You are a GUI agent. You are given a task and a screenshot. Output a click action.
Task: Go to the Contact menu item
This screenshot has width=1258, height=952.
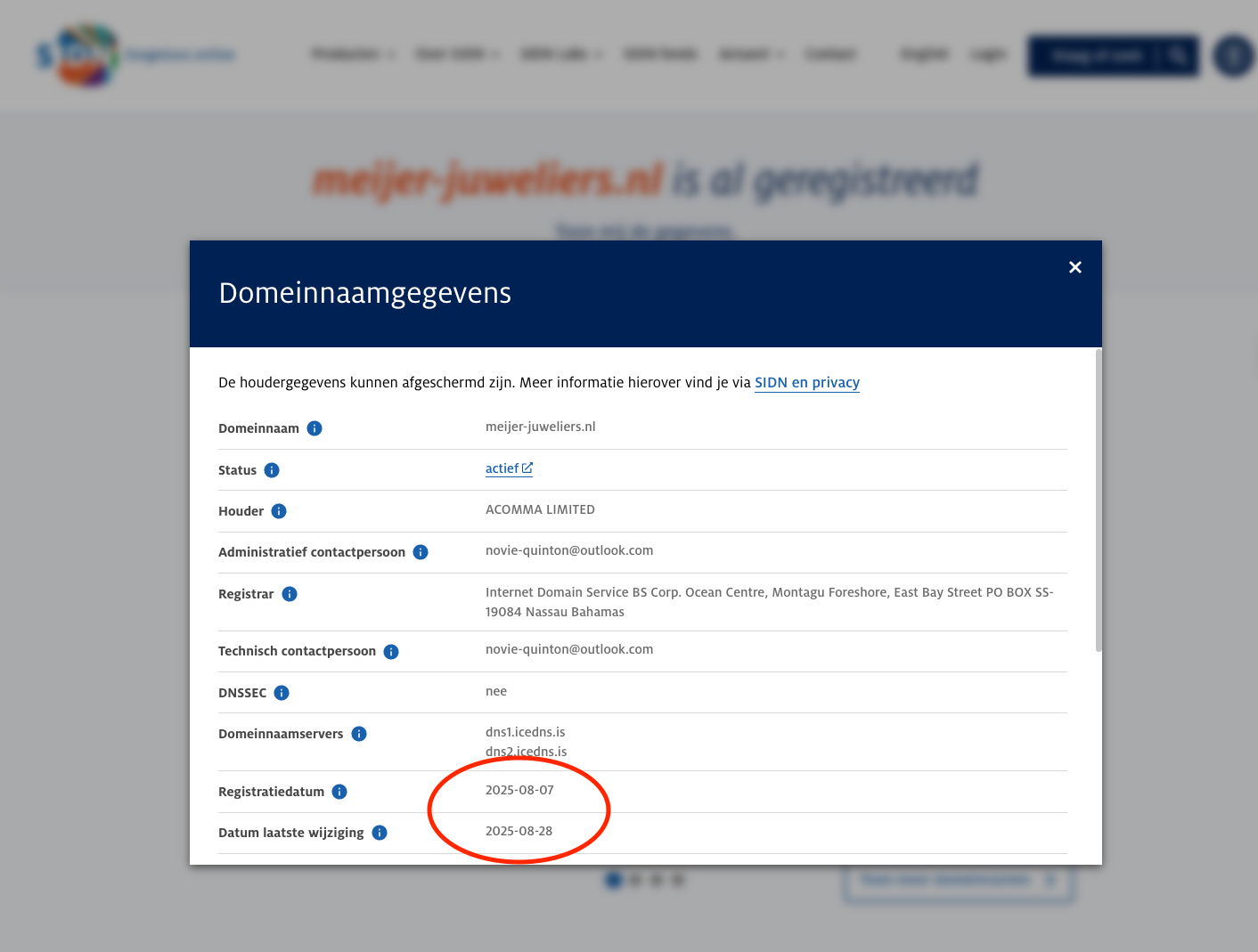(x=829, y=54)
